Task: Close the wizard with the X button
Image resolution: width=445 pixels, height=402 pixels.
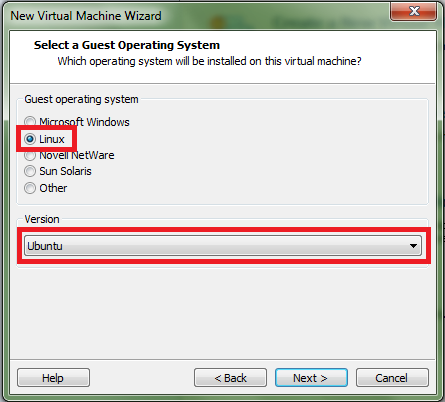Action: point(413,11)
